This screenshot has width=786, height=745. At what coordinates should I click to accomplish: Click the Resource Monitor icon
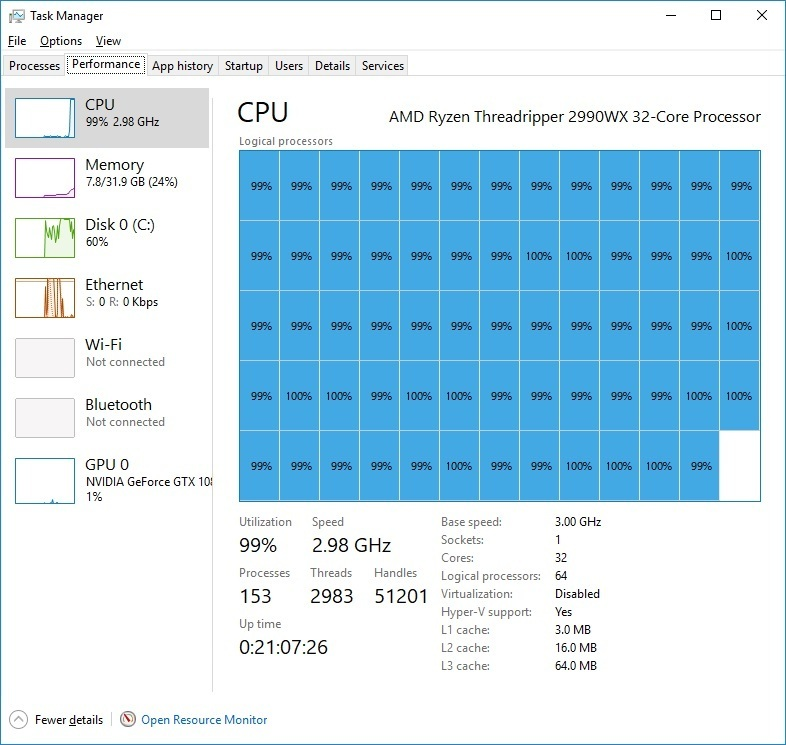(x=127, y=719)
